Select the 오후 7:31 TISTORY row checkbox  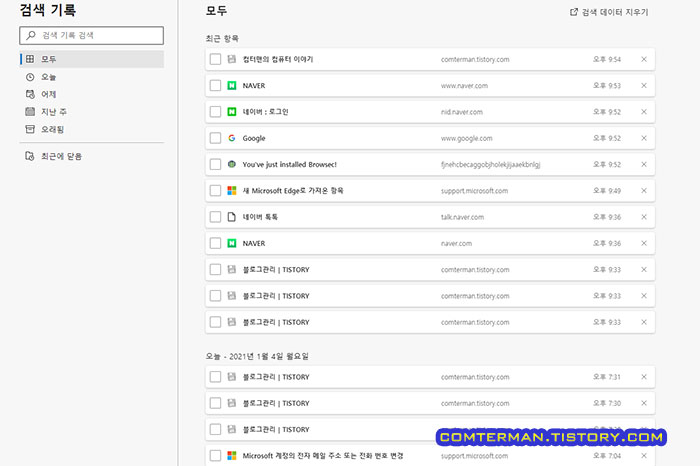click(x=215, y=377)
